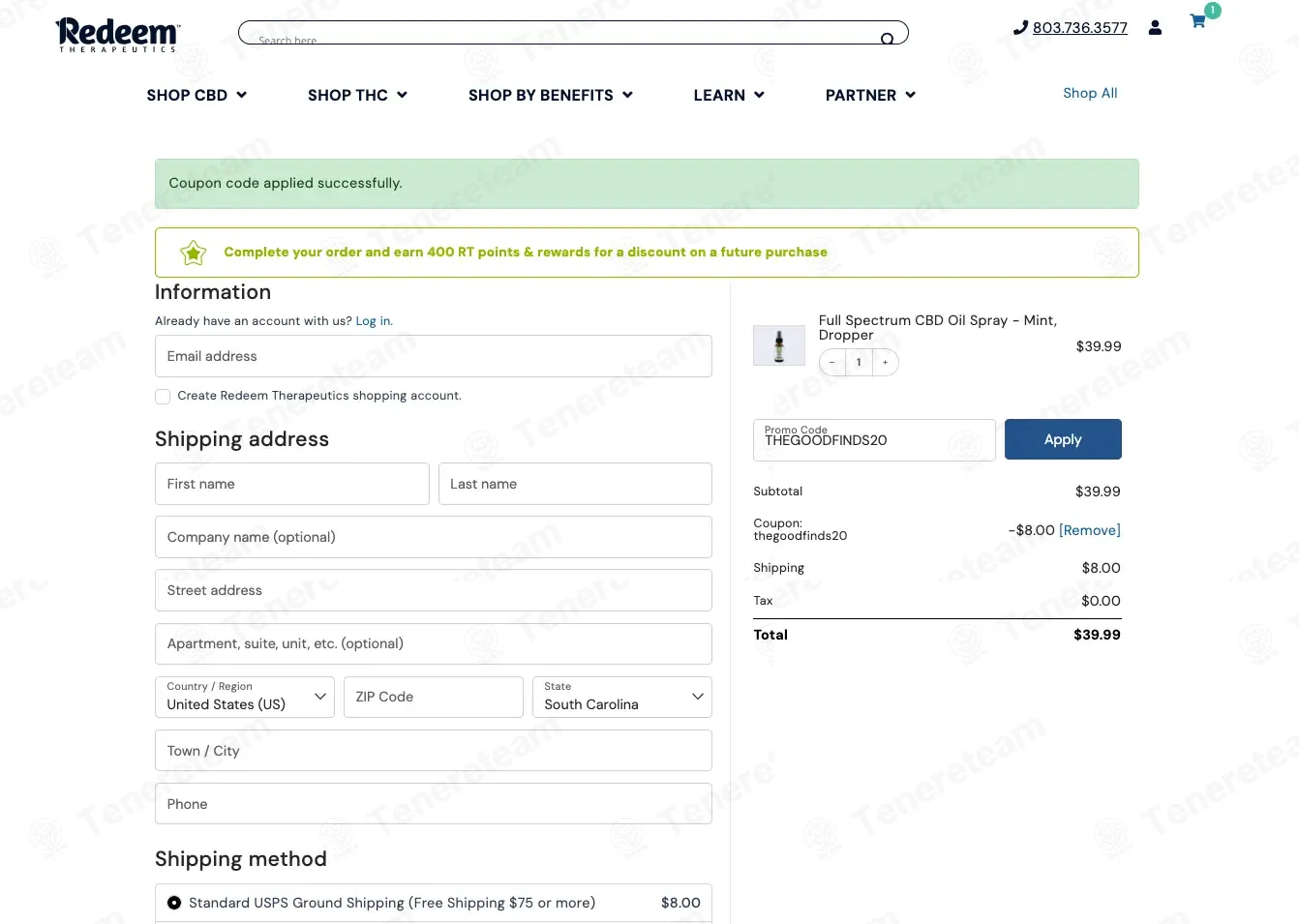This screenshot has height=924, width=1299.
Task: Click the earn 400 RT points notice text
Action: 526,253
